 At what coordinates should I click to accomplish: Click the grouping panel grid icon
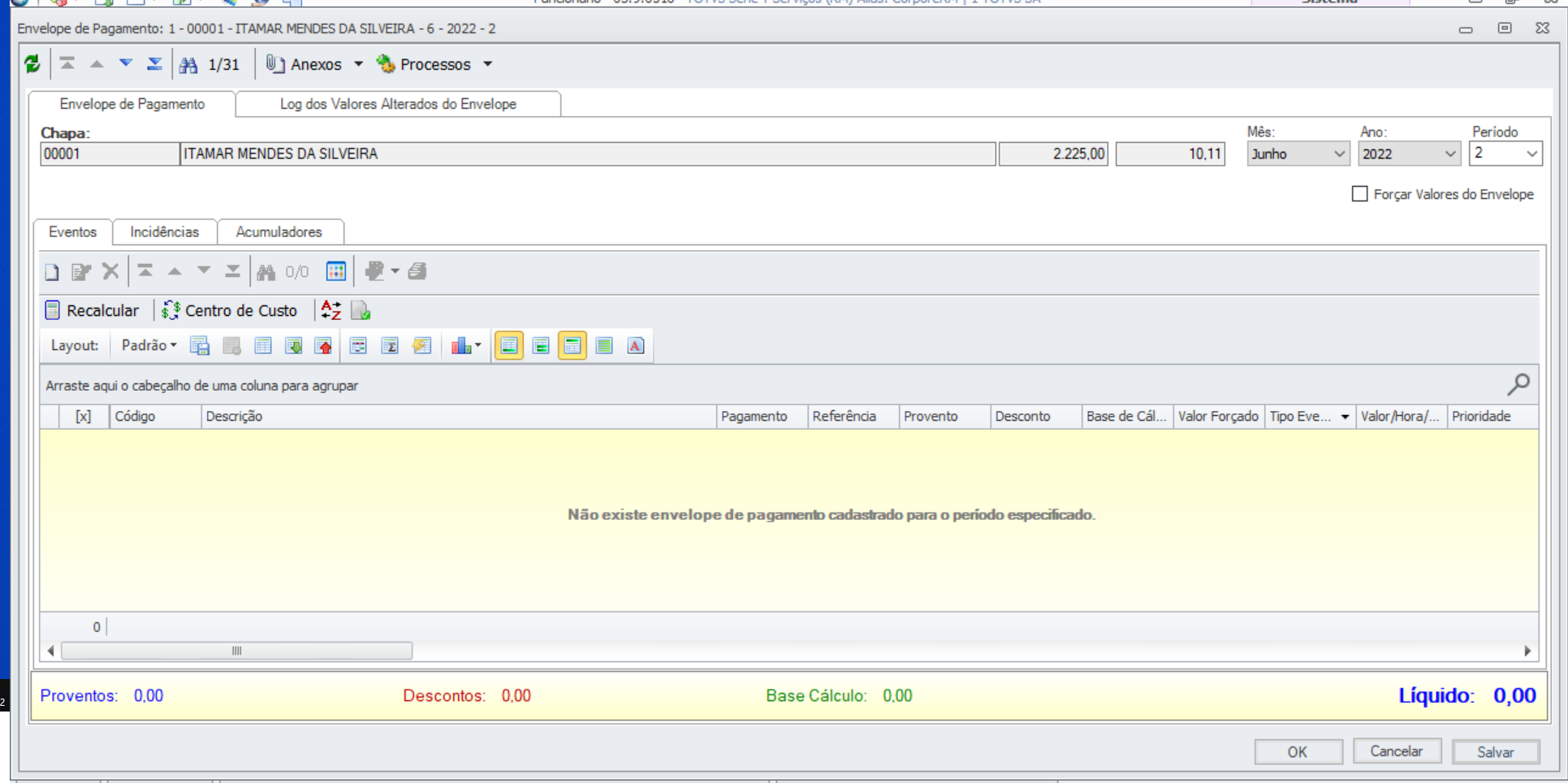[358, 346]
